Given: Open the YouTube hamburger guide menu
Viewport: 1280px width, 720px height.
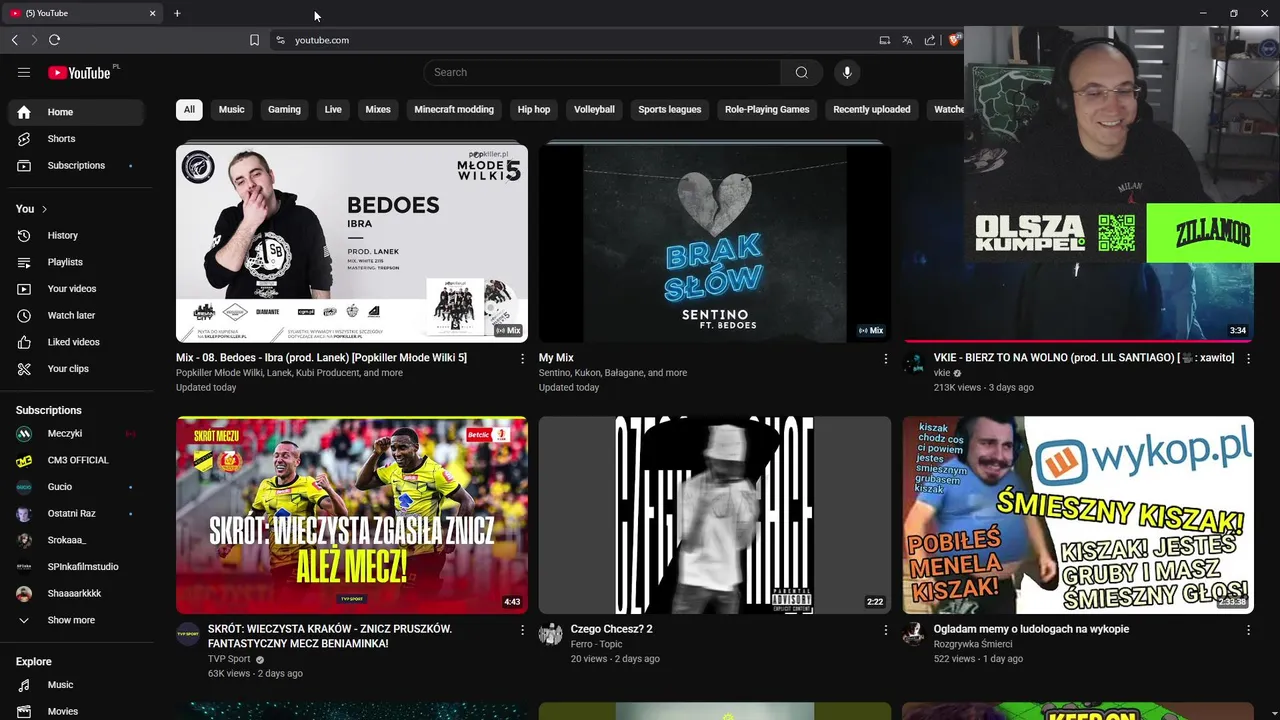Looking at the screenshot, I should pos(24,72).
